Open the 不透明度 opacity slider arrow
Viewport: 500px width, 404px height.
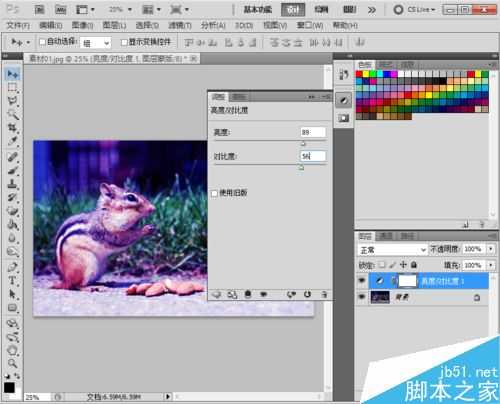(x=491, y=249)
